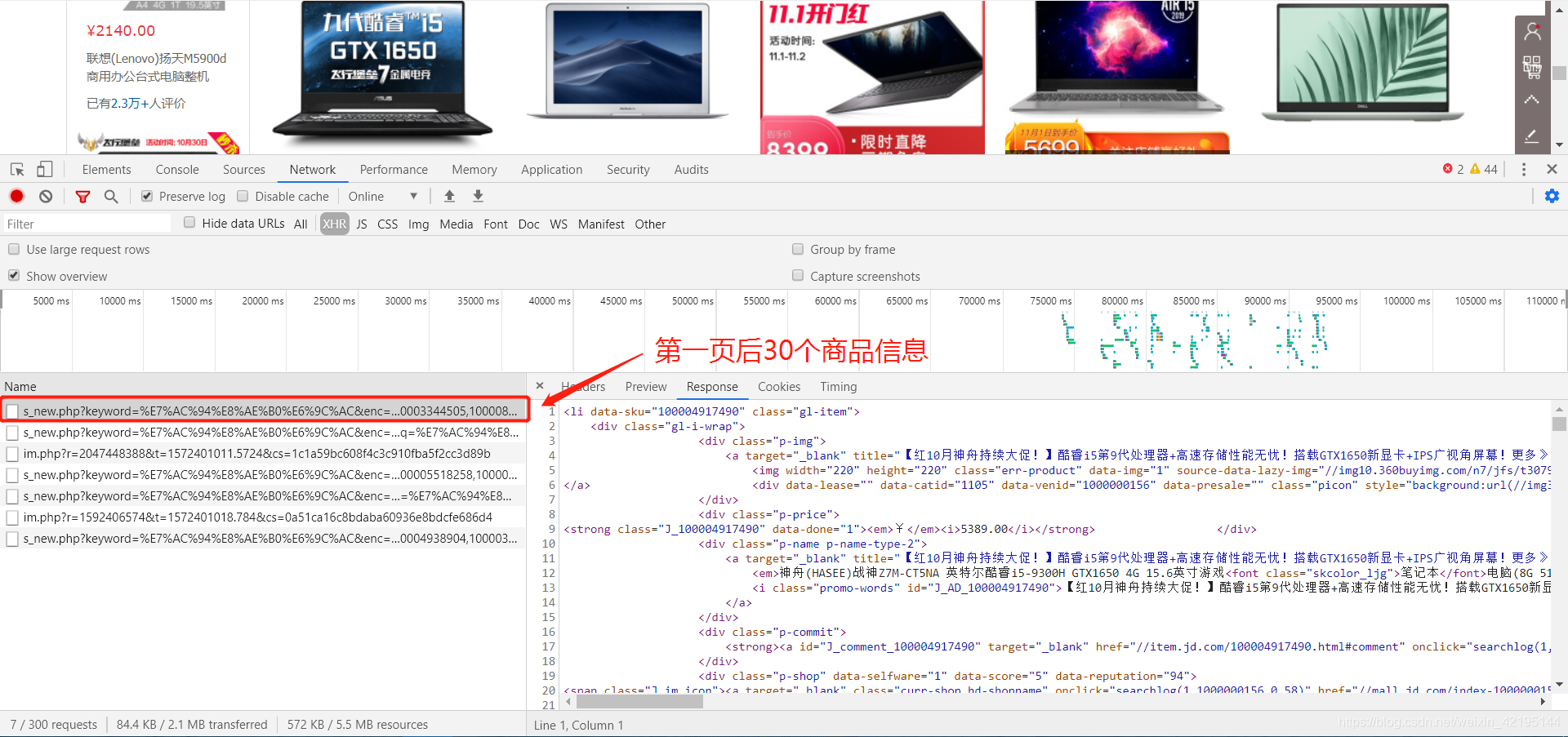Open the Security tab
Screen dimensions: 1568x737
(x=628, y=169)
